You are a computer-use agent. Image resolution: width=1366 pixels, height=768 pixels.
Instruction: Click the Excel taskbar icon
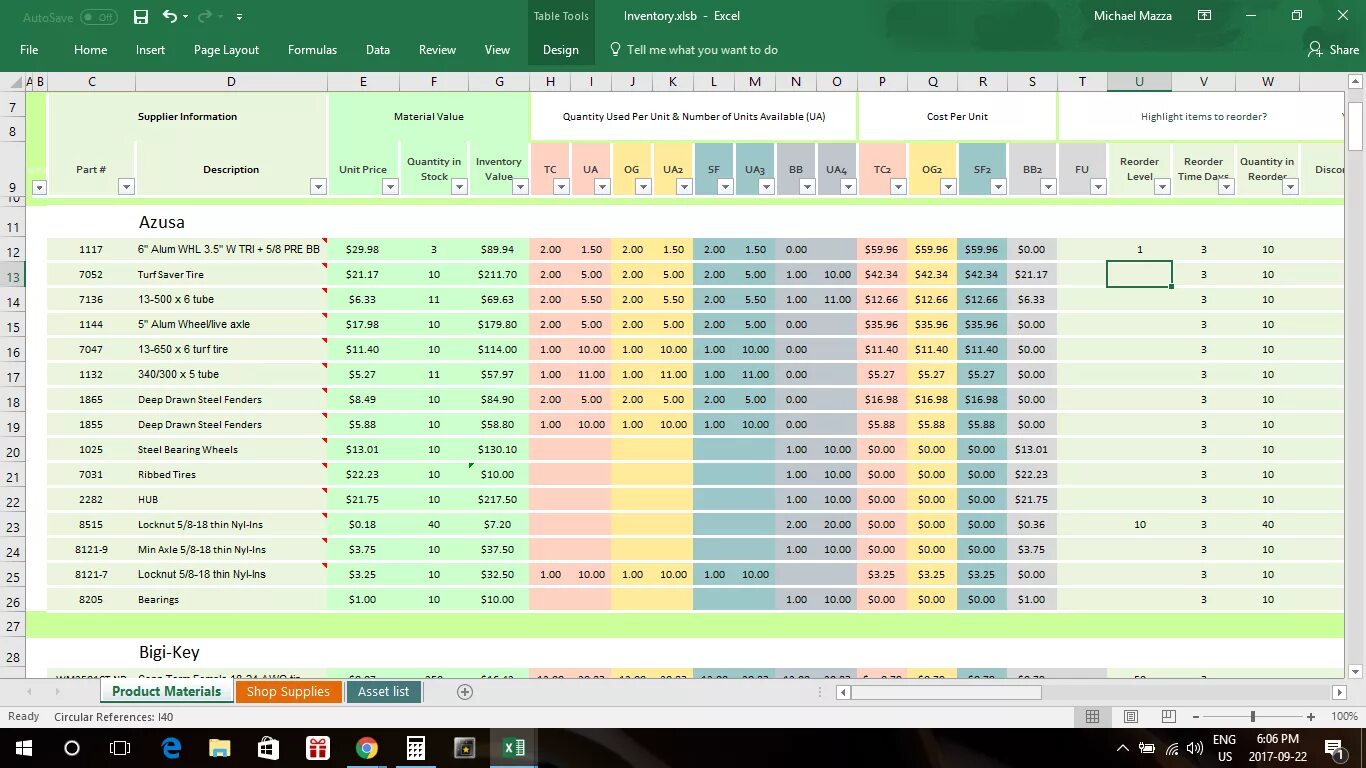click(x=513, y=748)
